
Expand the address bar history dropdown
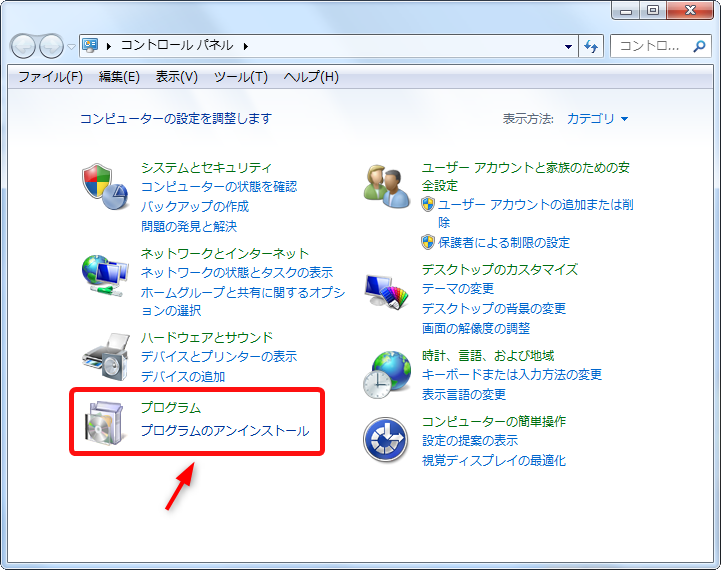click(568, 46)
